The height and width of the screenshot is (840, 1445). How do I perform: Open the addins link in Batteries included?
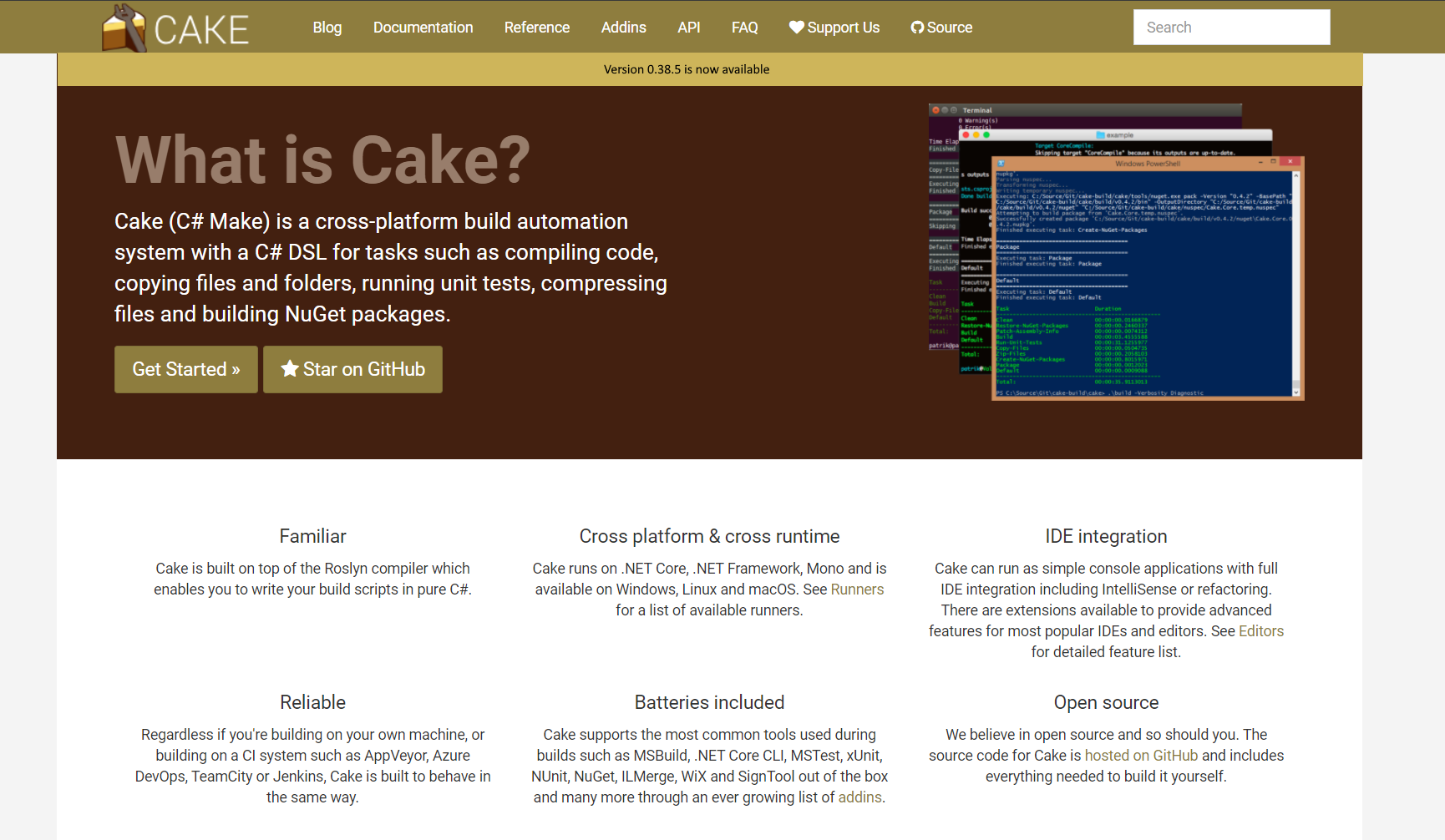[859, 797]
